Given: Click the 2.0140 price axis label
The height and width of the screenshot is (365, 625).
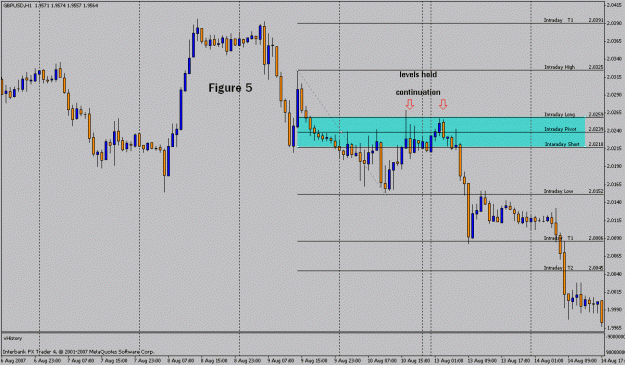Looking at the screenshot, I should 614,202.
